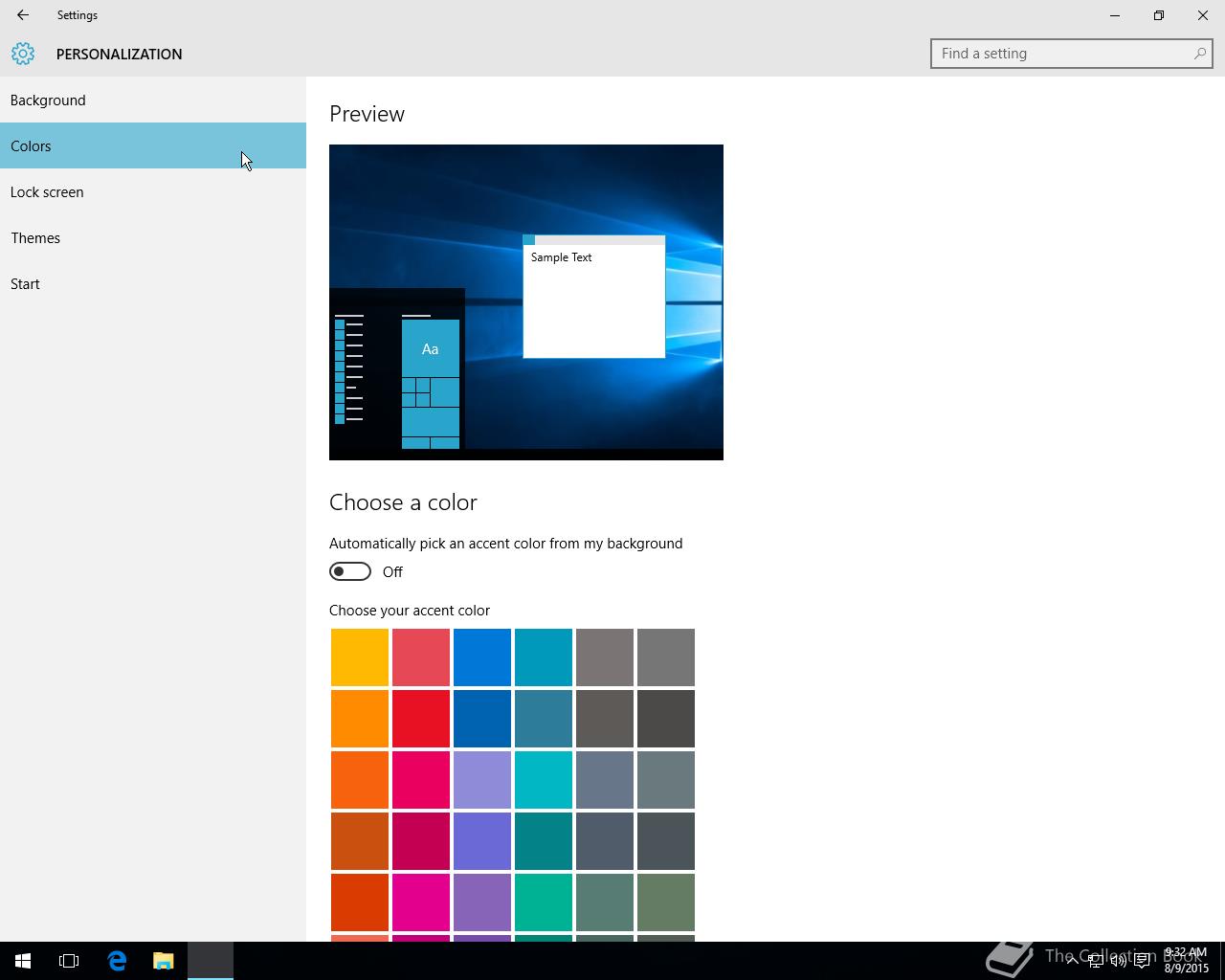Open File Explorer from taskbar
This screenshot has width=1225, height=980.
(x=164, y=961)
